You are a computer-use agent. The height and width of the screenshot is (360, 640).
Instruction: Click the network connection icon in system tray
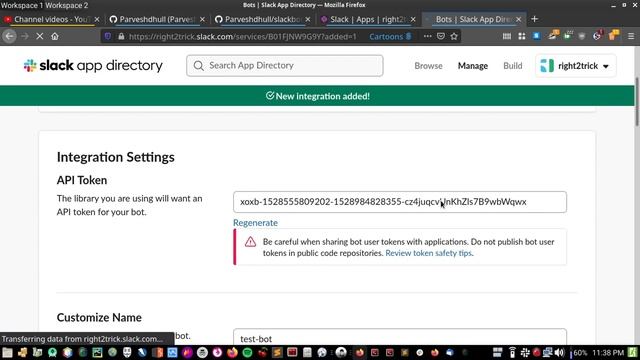pyautogui.click(x=547, y=353)
